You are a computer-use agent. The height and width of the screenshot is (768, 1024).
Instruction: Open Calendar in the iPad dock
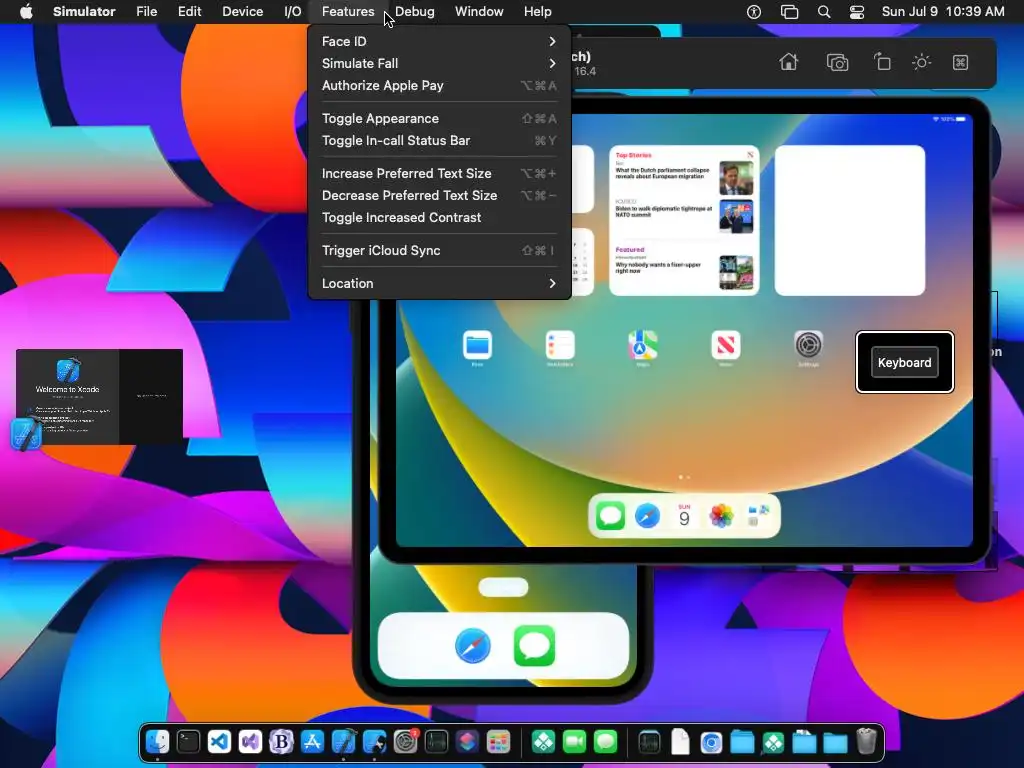click(684, 516)
